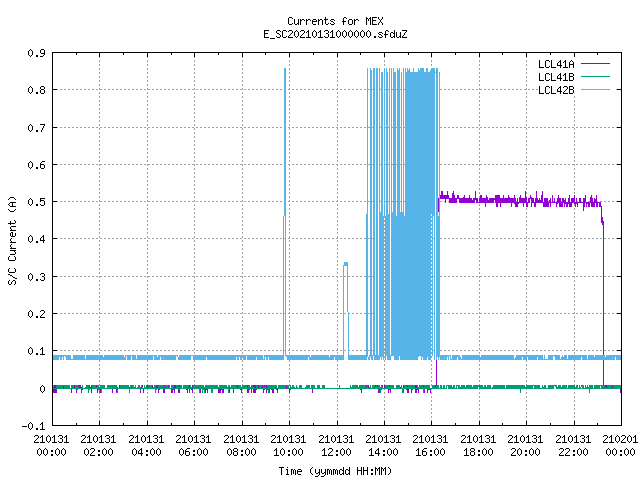Click the chart title 'Currents for MEX'
Viewport: 640px width, 480px height.
coord(335,21)
